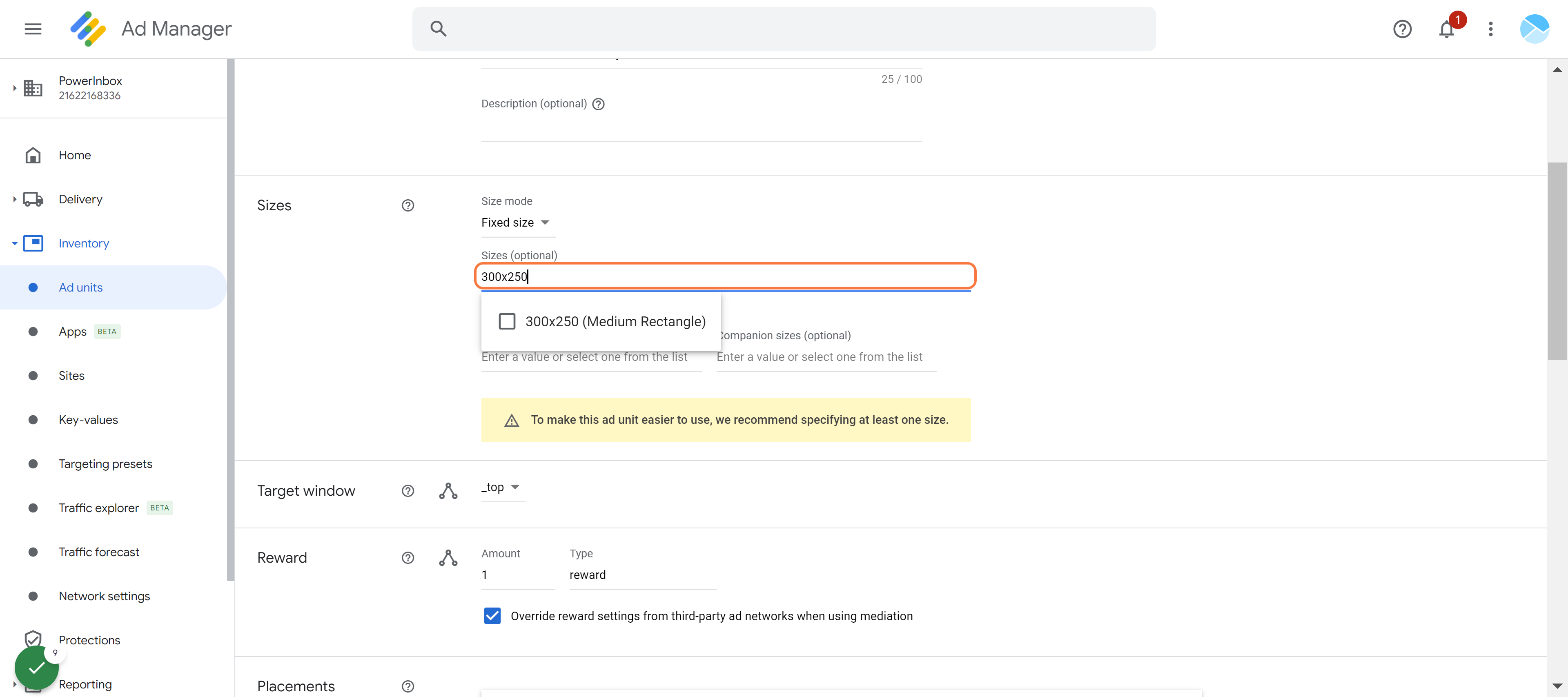
Task: Click the Target window inheritance icon
Action: (448, 491)
